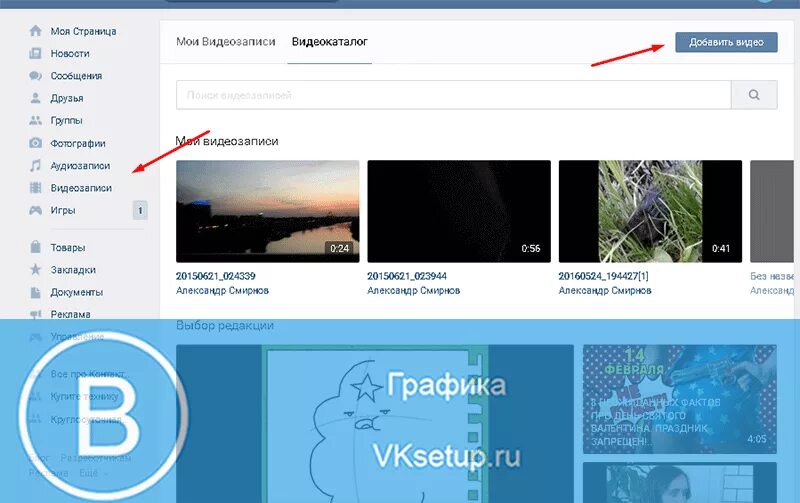Screen dimensions: 800x503
Task: Open the black 0:56 video thumbnail
Action: point(459,211)
